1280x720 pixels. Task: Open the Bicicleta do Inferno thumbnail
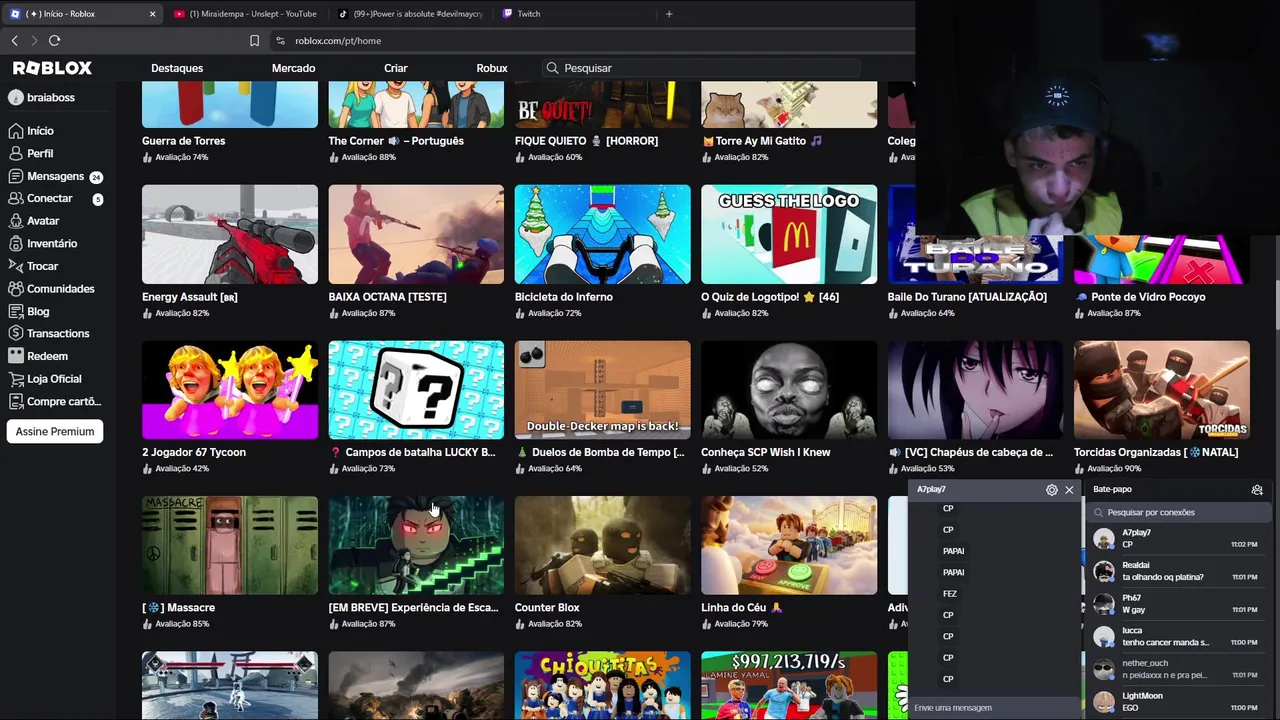[602, 234]
